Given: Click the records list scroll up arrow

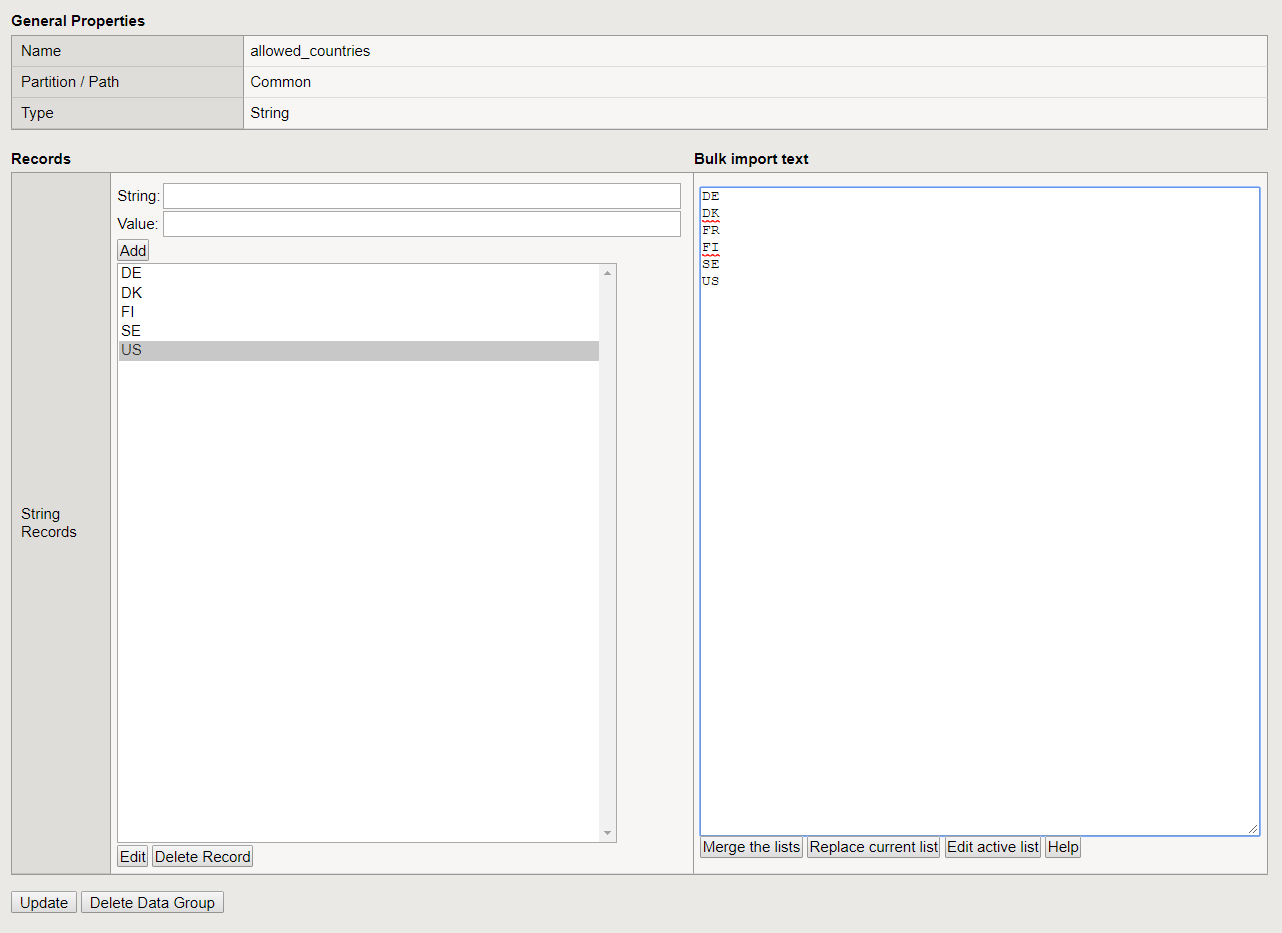Looking at the screenshot, I should coord(607,273).
